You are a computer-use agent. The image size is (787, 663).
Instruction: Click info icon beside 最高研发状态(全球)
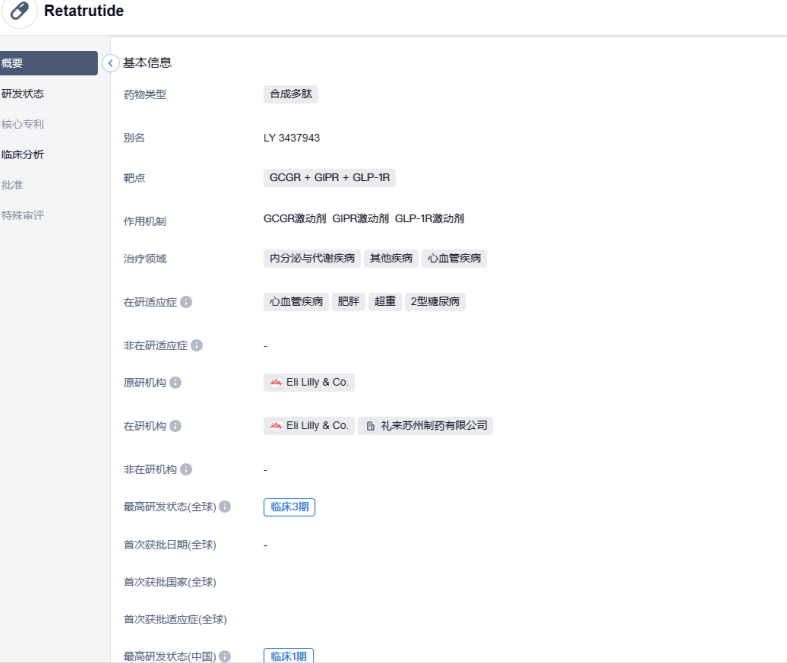(x=225, y=507)
